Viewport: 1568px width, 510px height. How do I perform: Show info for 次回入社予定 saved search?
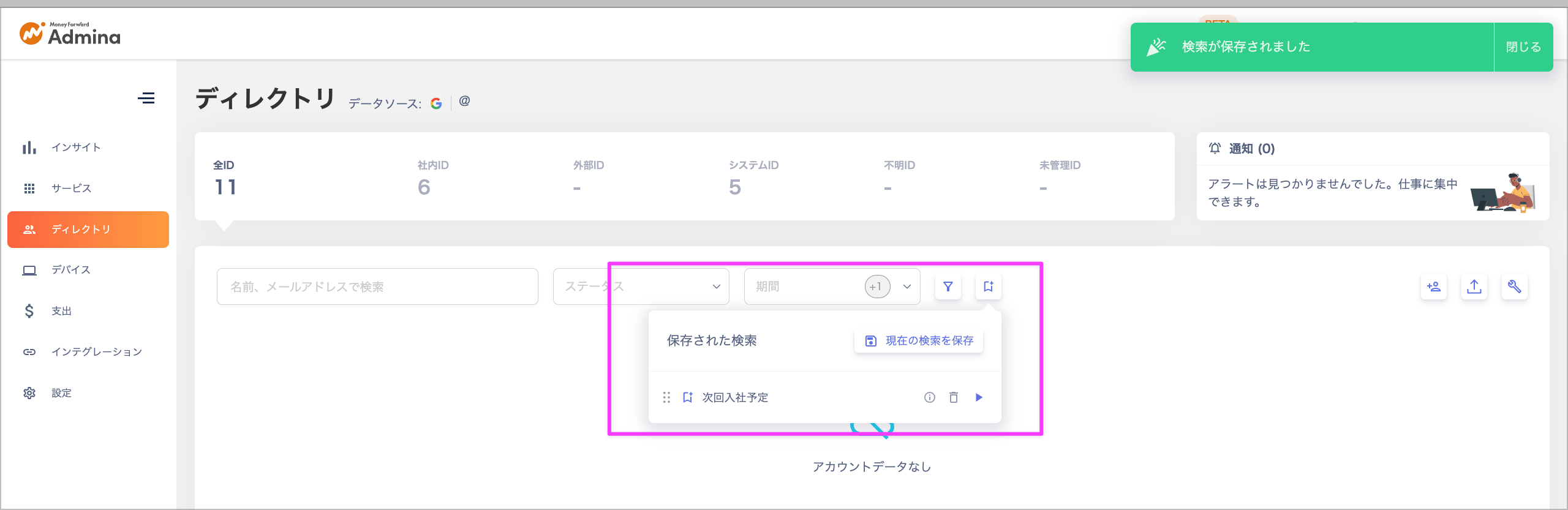930,397
